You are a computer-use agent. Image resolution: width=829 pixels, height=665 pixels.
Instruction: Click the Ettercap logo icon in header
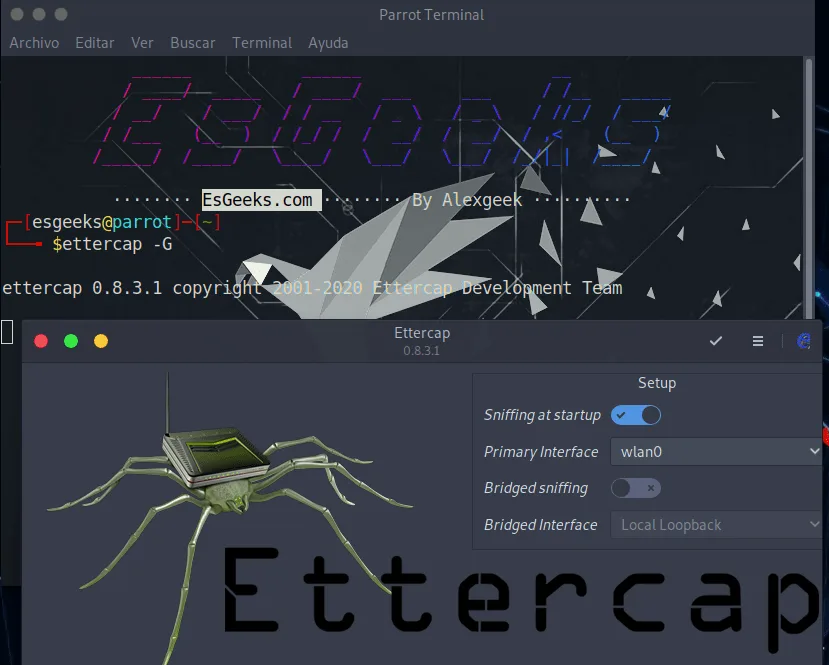pos(804,341)
